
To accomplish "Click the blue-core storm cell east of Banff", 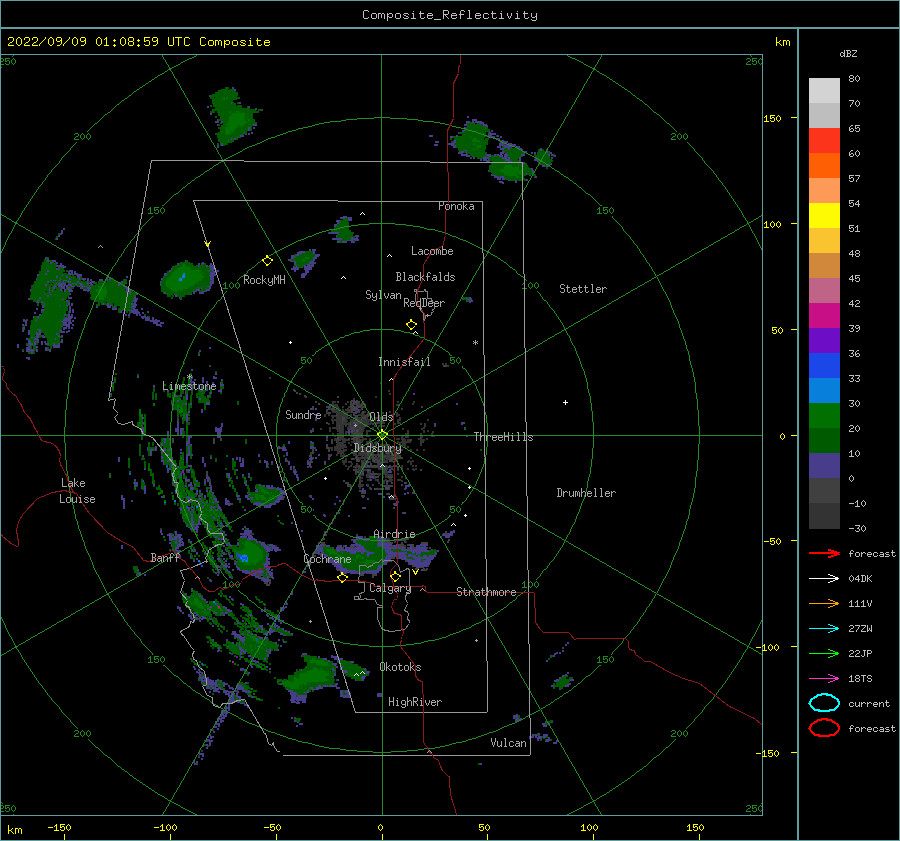I will [251, 557].
